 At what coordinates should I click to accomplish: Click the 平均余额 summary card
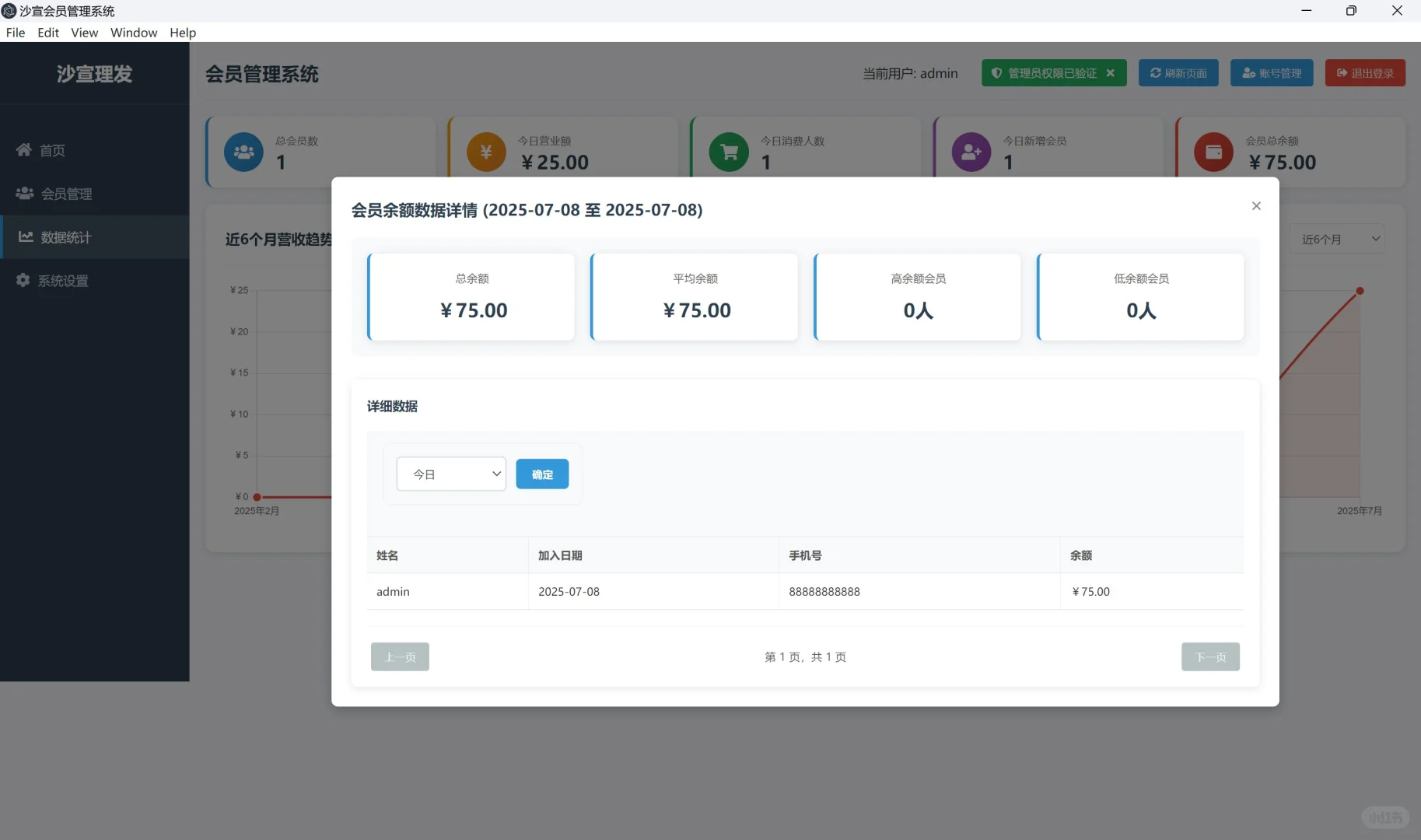(695, 297)
